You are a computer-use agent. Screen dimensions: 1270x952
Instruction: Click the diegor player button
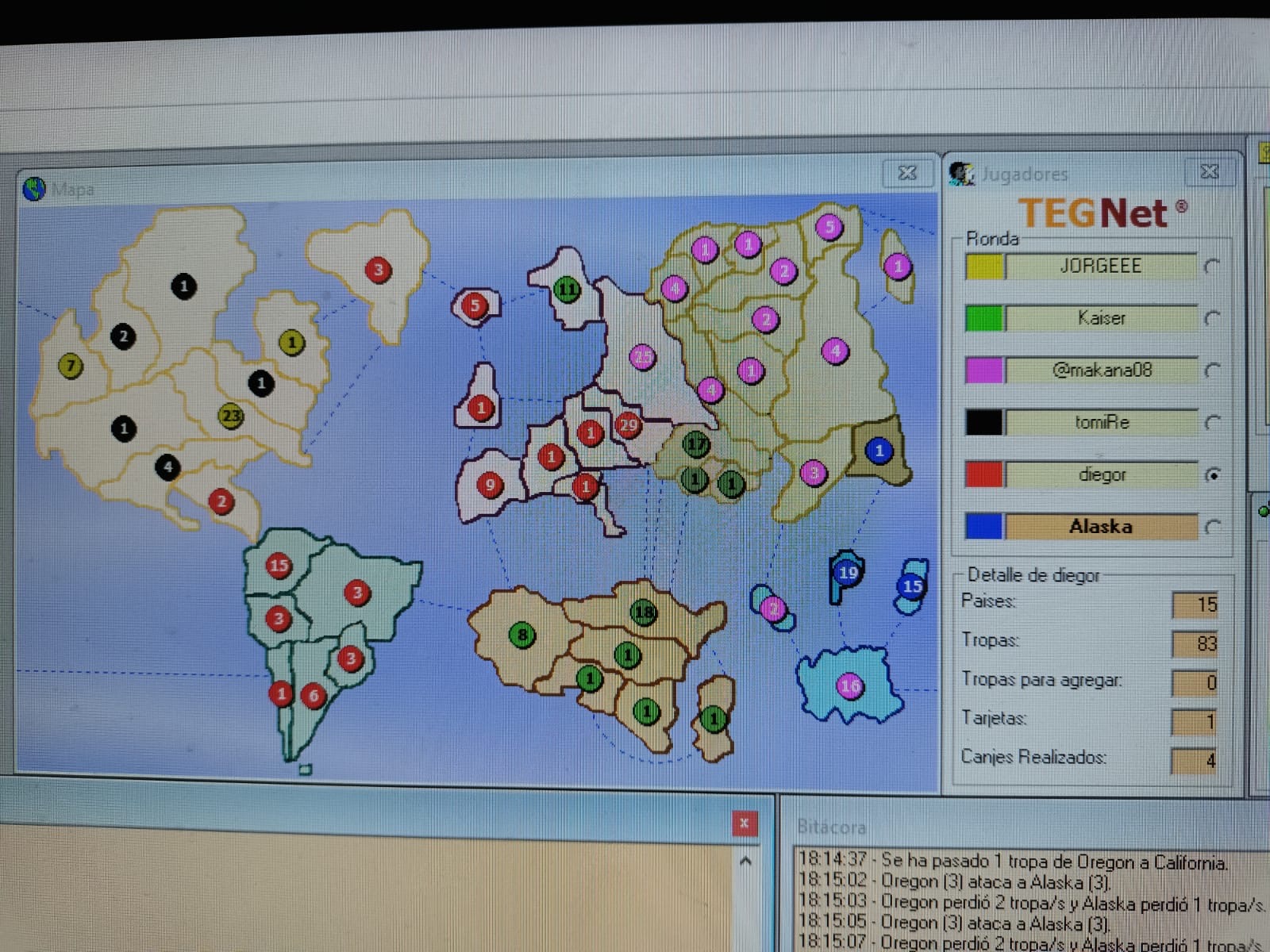pos(1101,474)
